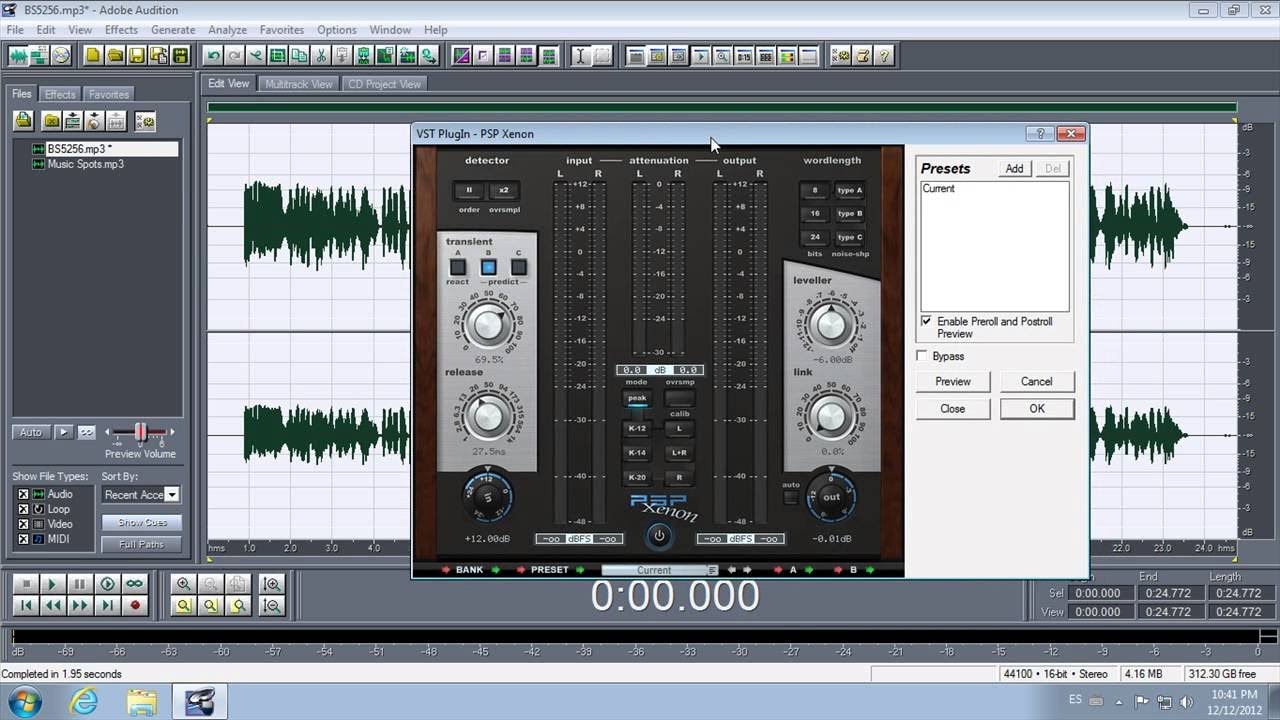Click Import File icon in Files panel
Screen dimensions: 1280x720
pyautogui.click(x=23, y=121)
